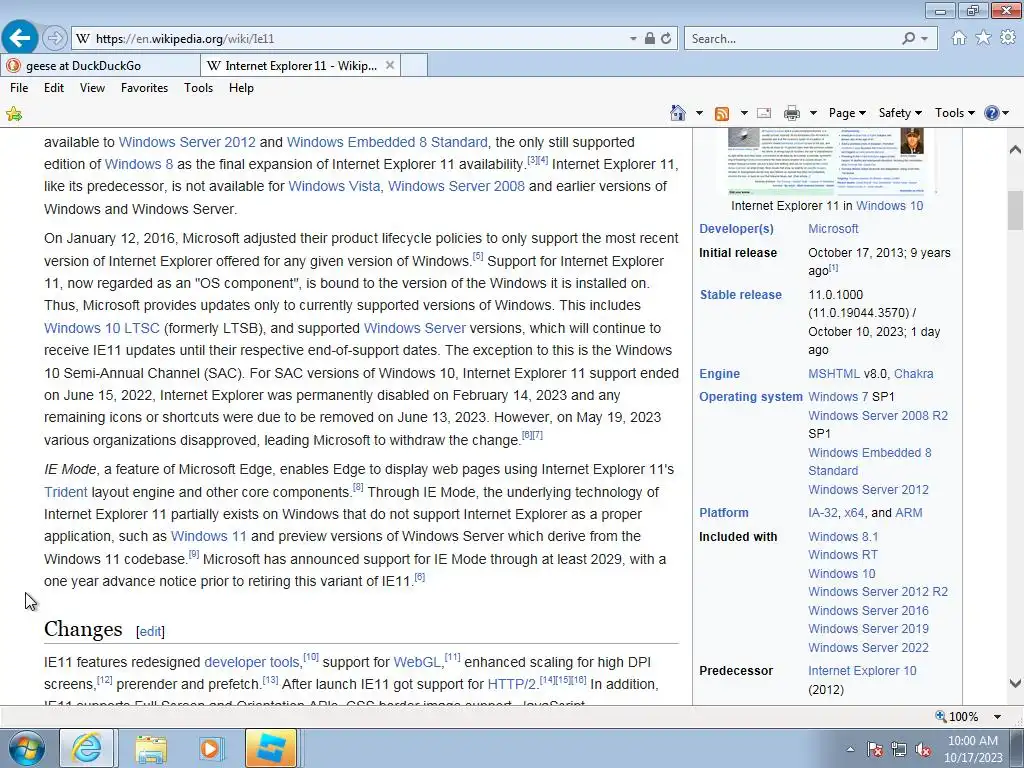Image resolution: width=1024 pixels, height=768 pixels.
Task: Click the muted volume tray icon
Action: pos(923,750)
